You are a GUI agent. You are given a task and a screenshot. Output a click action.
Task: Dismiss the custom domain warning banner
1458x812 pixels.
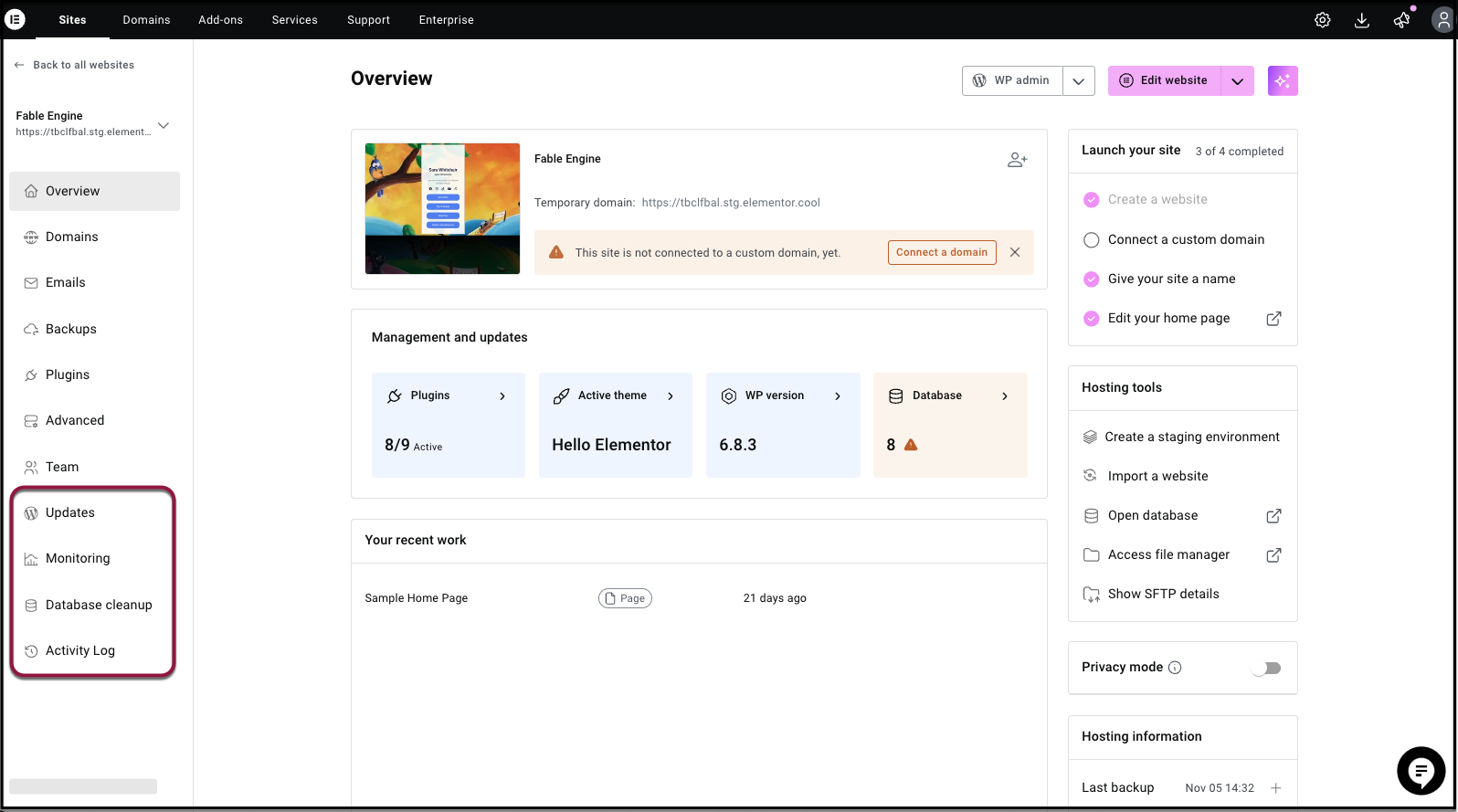(x=1015, y=252)
